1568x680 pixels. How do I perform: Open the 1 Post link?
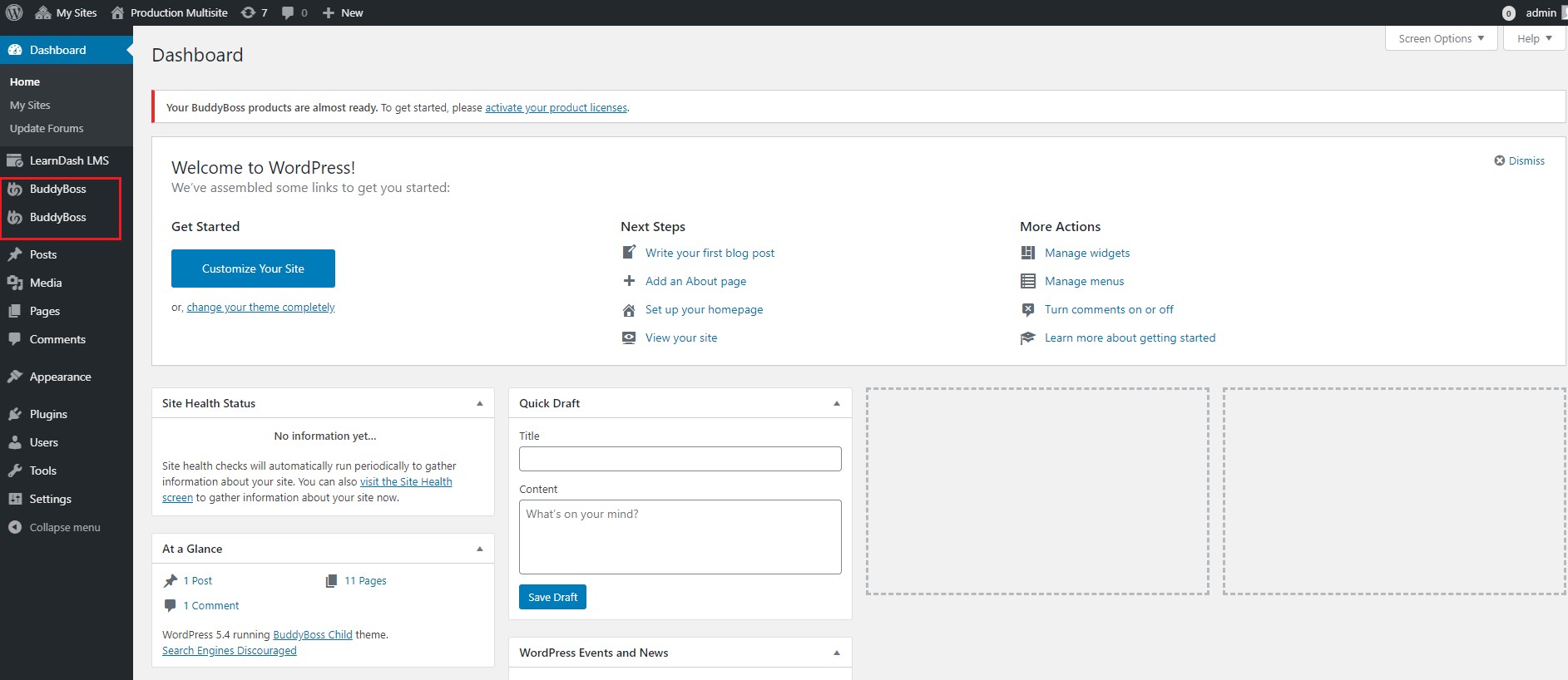tap(198, 580)
